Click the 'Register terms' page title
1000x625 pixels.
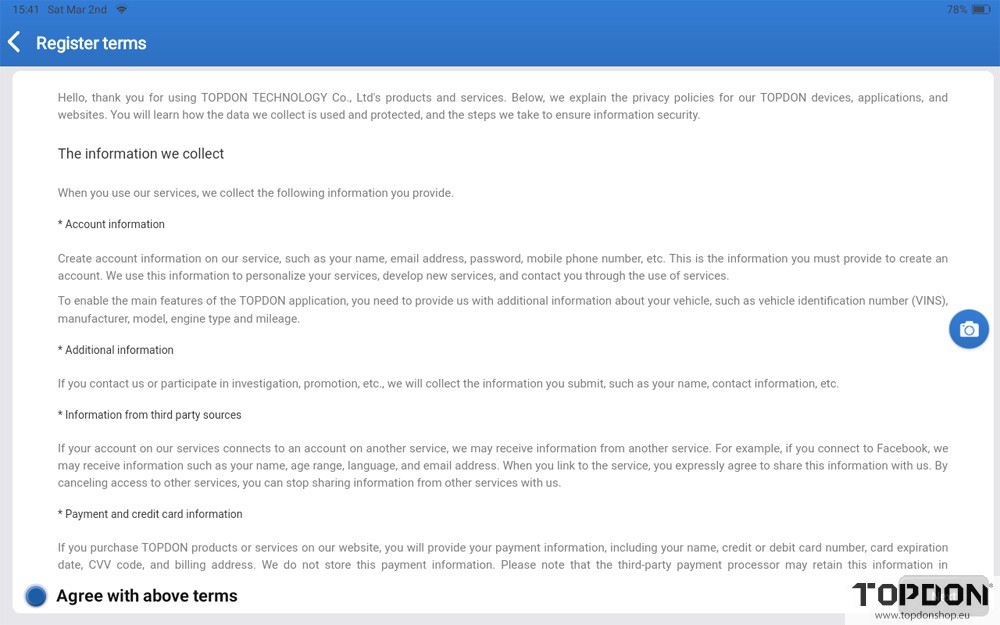pos(91,43)
